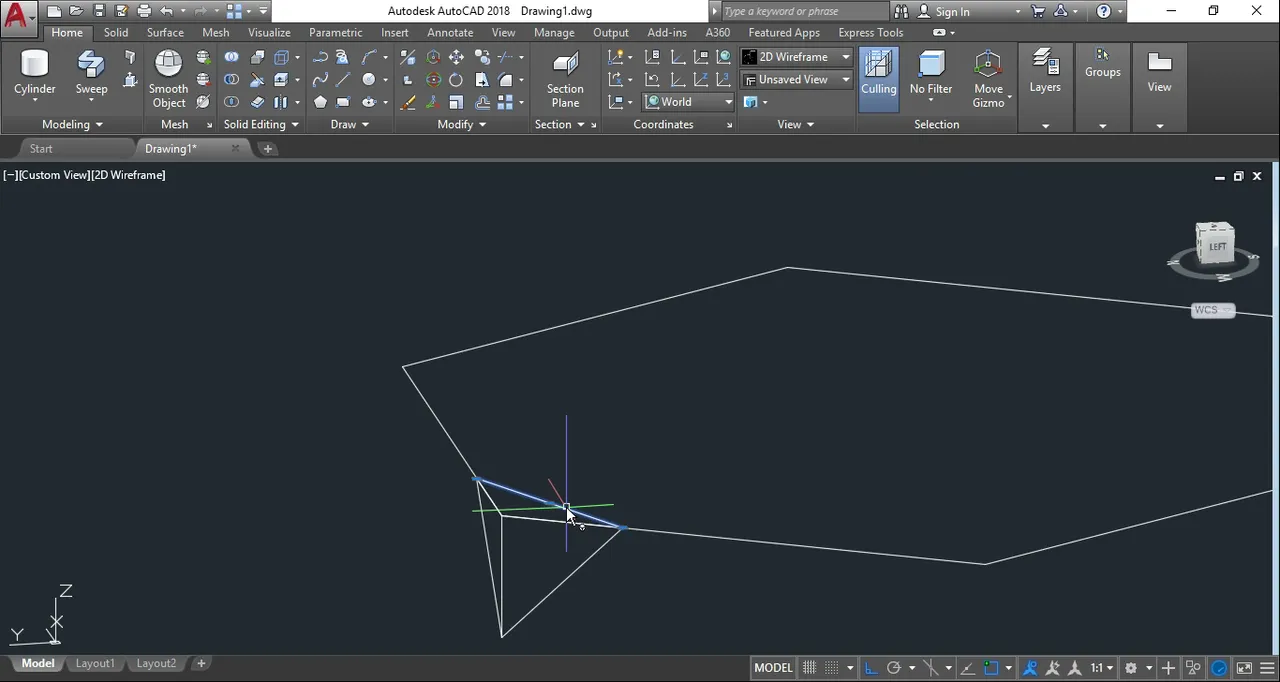Open the WCS dropdown below ViewCube
1280x682 pixels.
pyautogui.click(x=1213, y=310)
